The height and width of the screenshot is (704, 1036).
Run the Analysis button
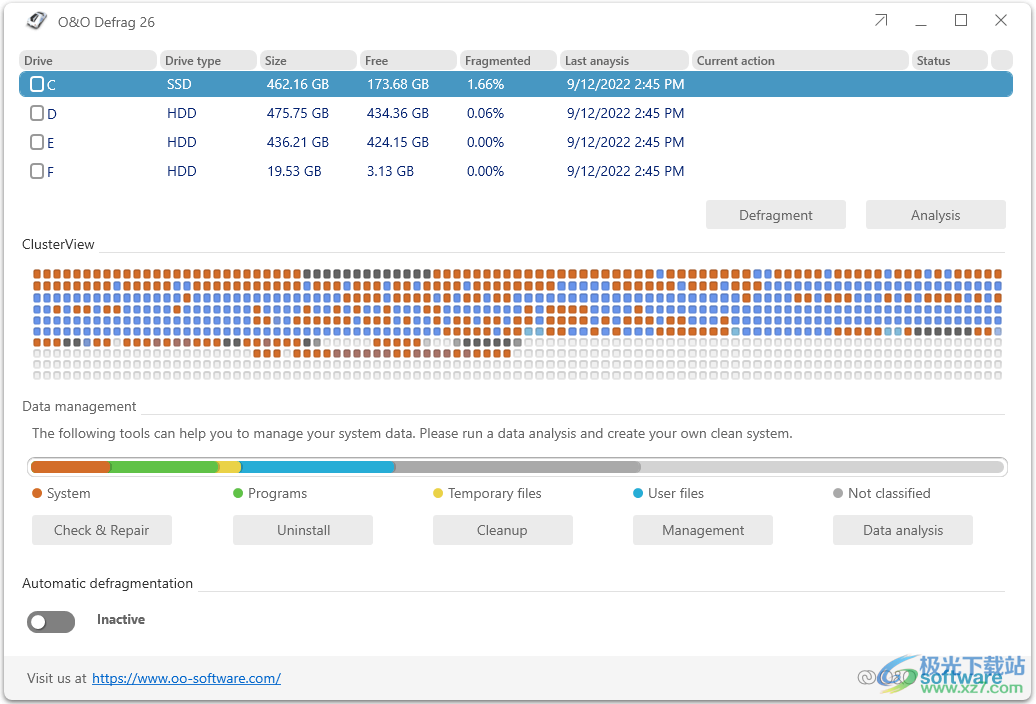pos(936,215)
